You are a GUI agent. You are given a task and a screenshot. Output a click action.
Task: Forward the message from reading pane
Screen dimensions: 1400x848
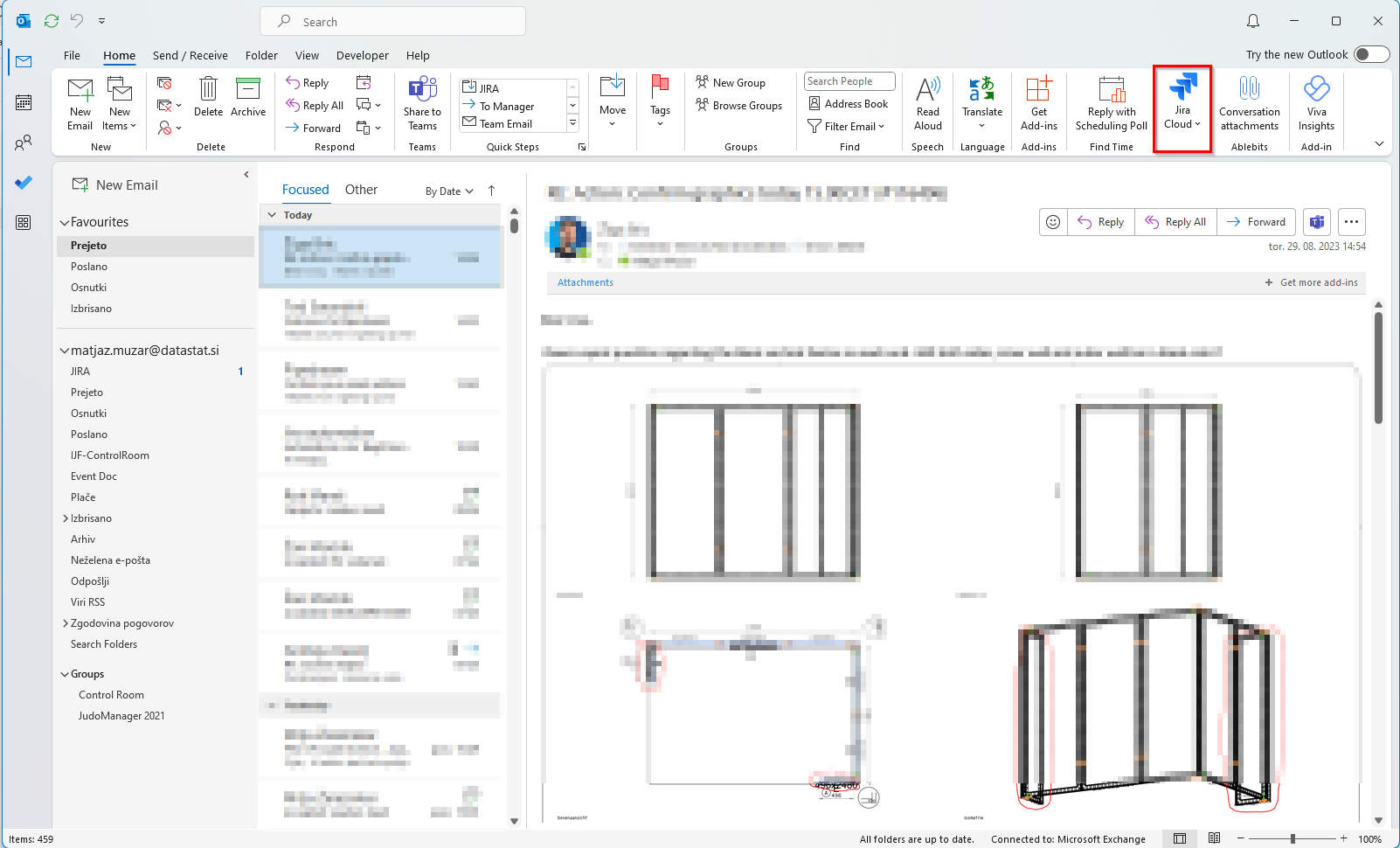pyautogui.click(x=1256, y=222)
